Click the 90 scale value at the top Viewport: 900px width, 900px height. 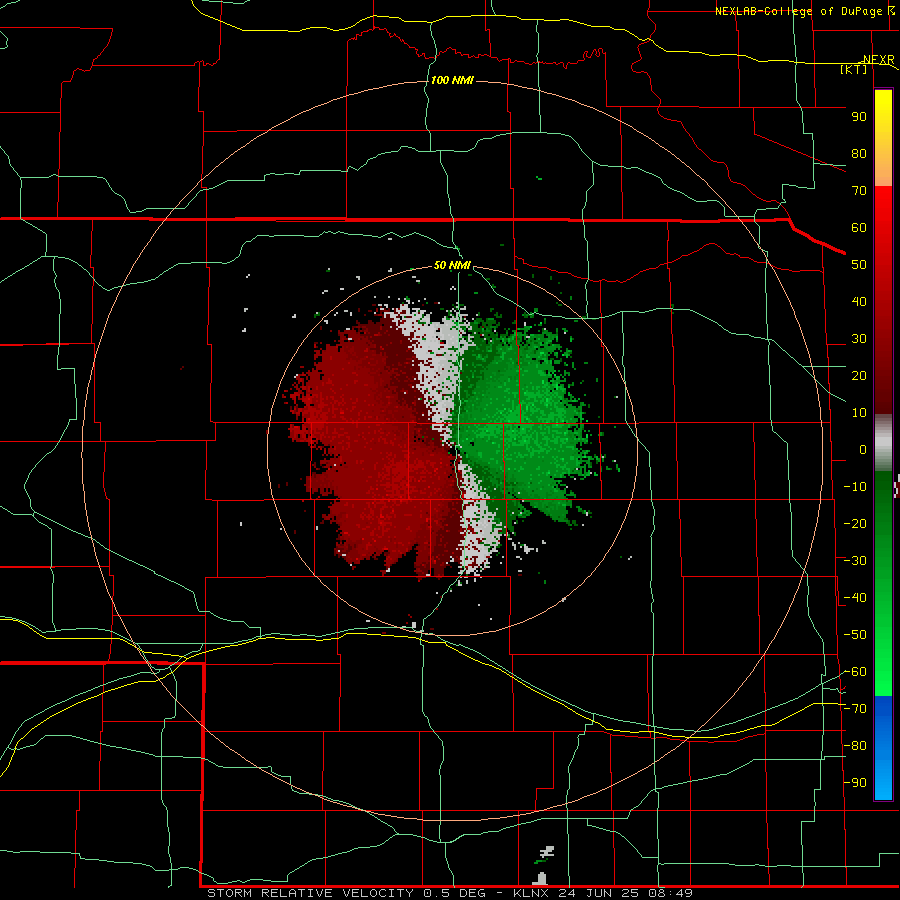tap(859, 117)
